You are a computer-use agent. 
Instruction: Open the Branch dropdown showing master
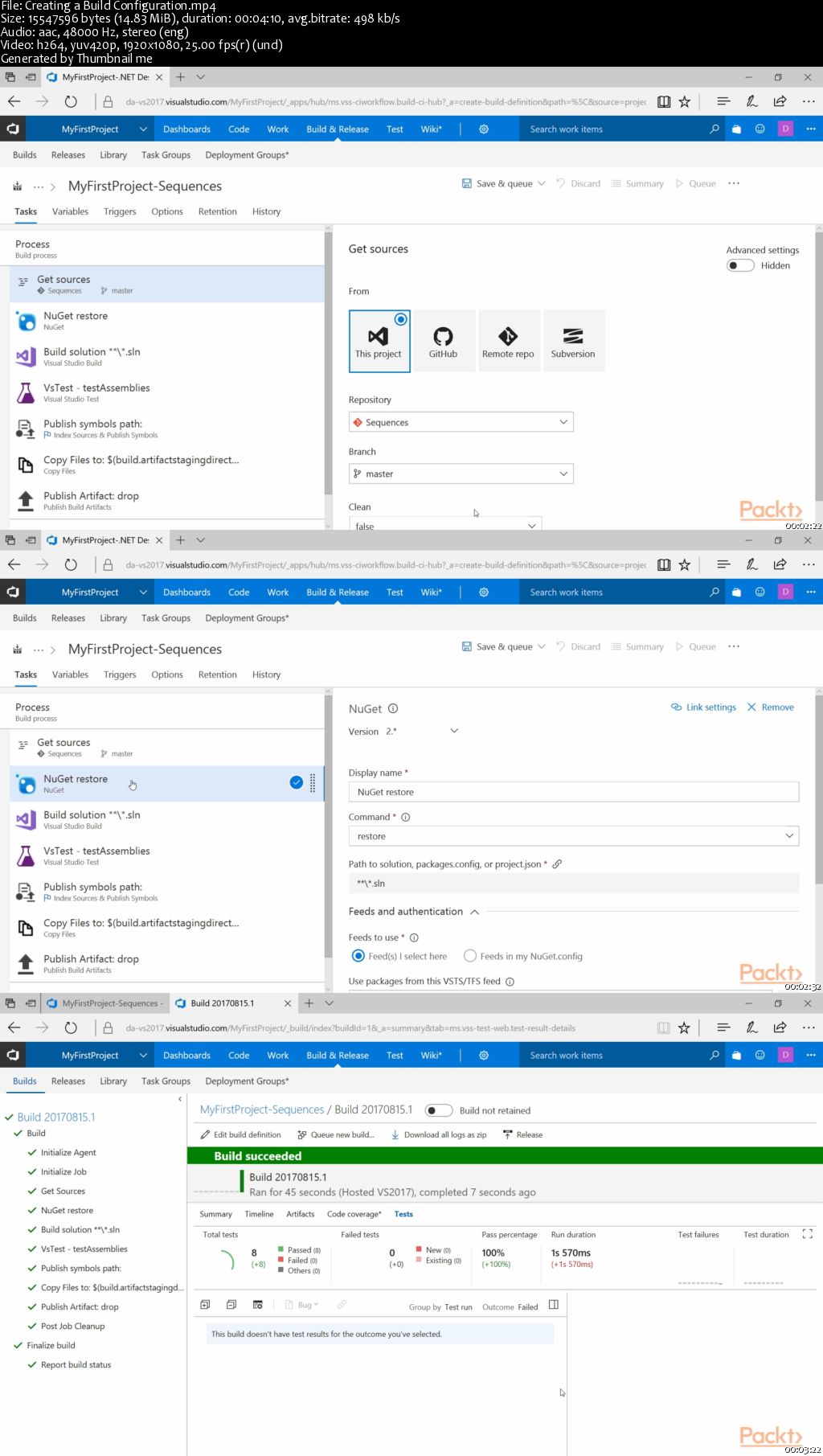[x=461, y=474]
